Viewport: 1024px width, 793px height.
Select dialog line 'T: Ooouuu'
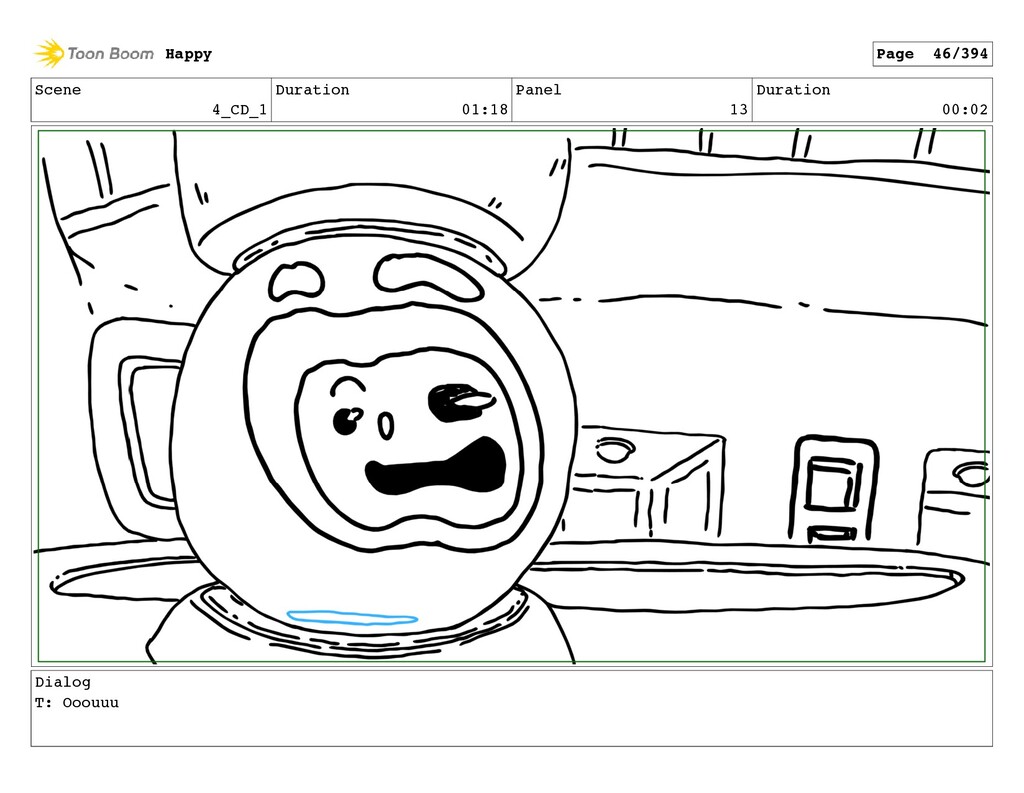(77, 703)
